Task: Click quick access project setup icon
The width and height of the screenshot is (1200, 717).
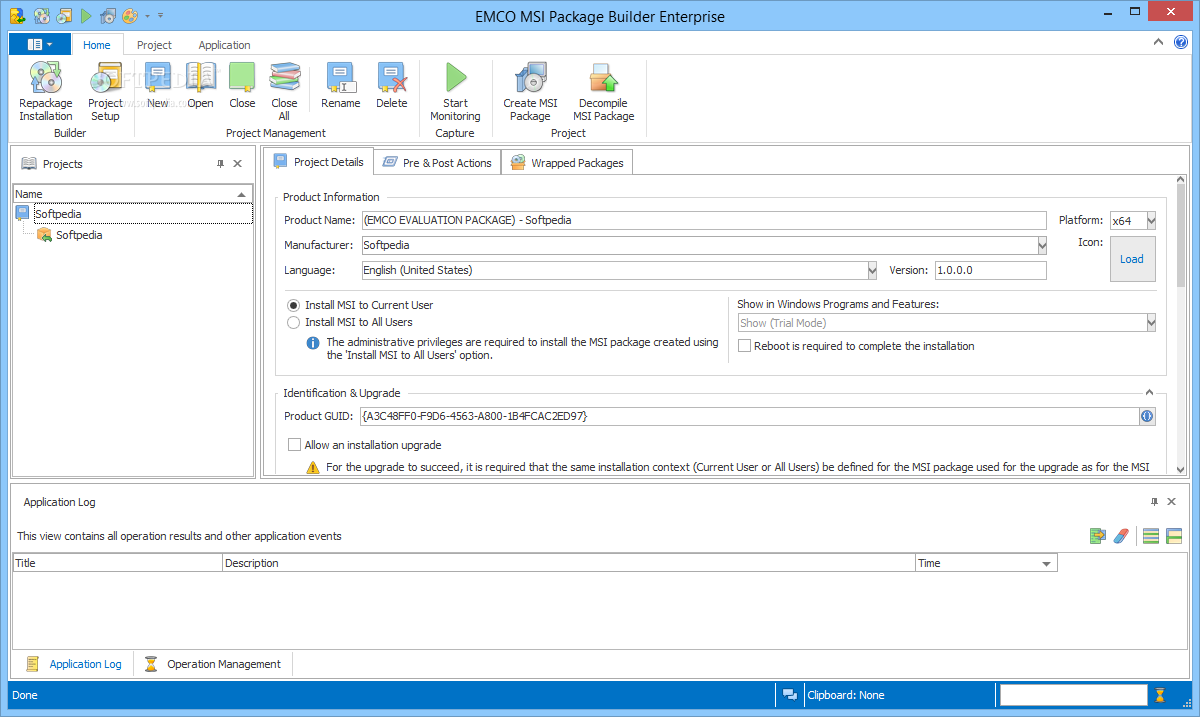Action: pyautogui.click(x=64, y=16)
